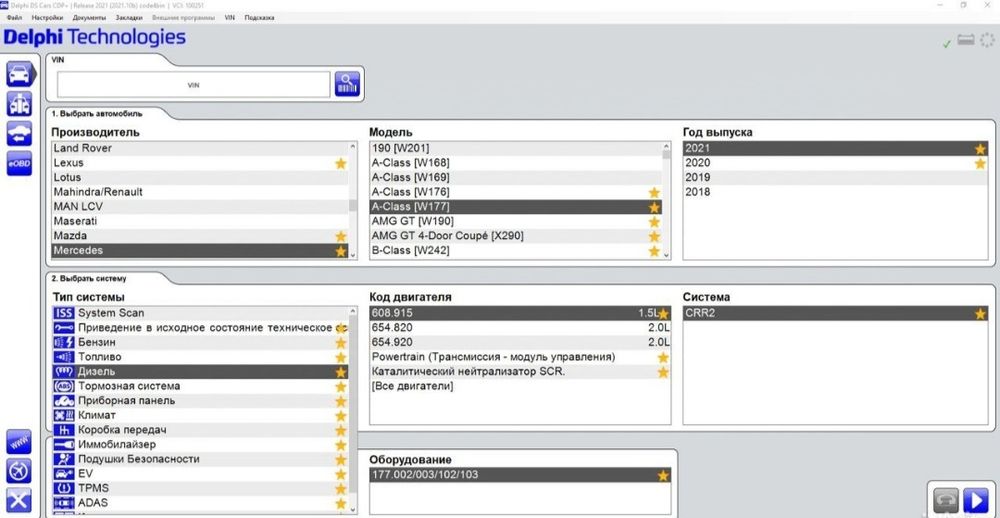Select year 2019

835,177
